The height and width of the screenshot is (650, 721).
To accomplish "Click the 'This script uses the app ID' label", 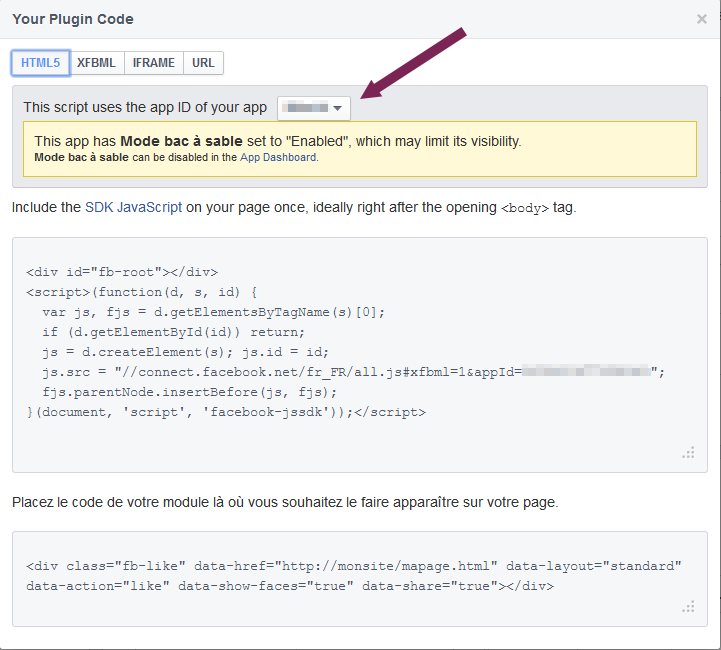I will pos(145,107).
